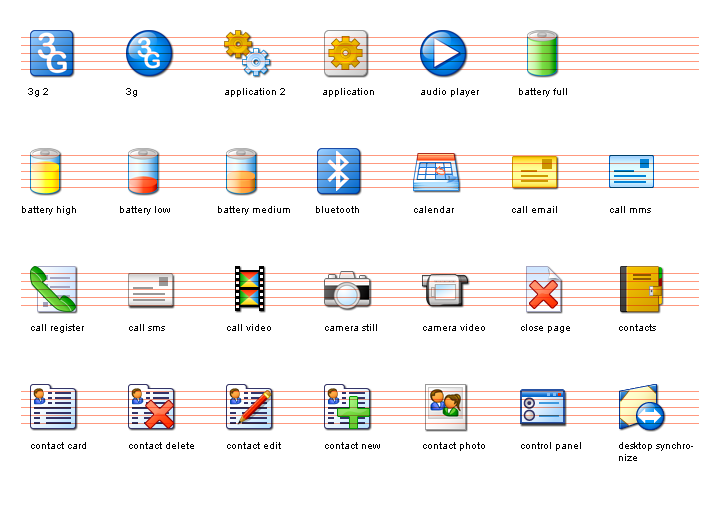Select the round 3g icon

[x=149, y=54]
